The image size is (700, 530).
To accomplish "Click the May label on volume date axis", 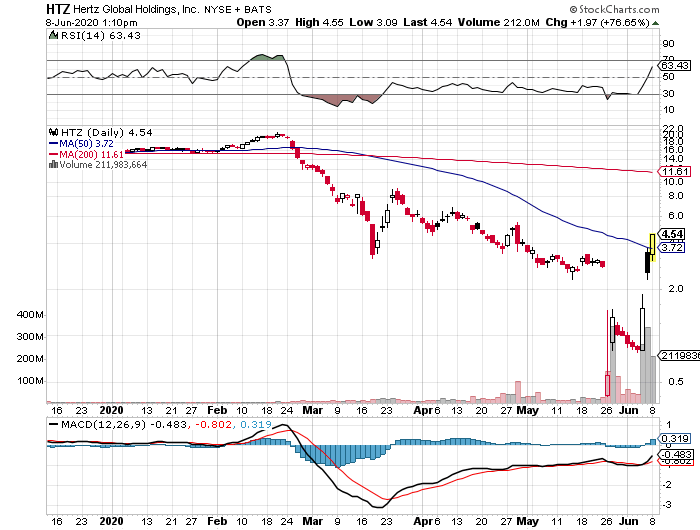I will click(527, 410).
